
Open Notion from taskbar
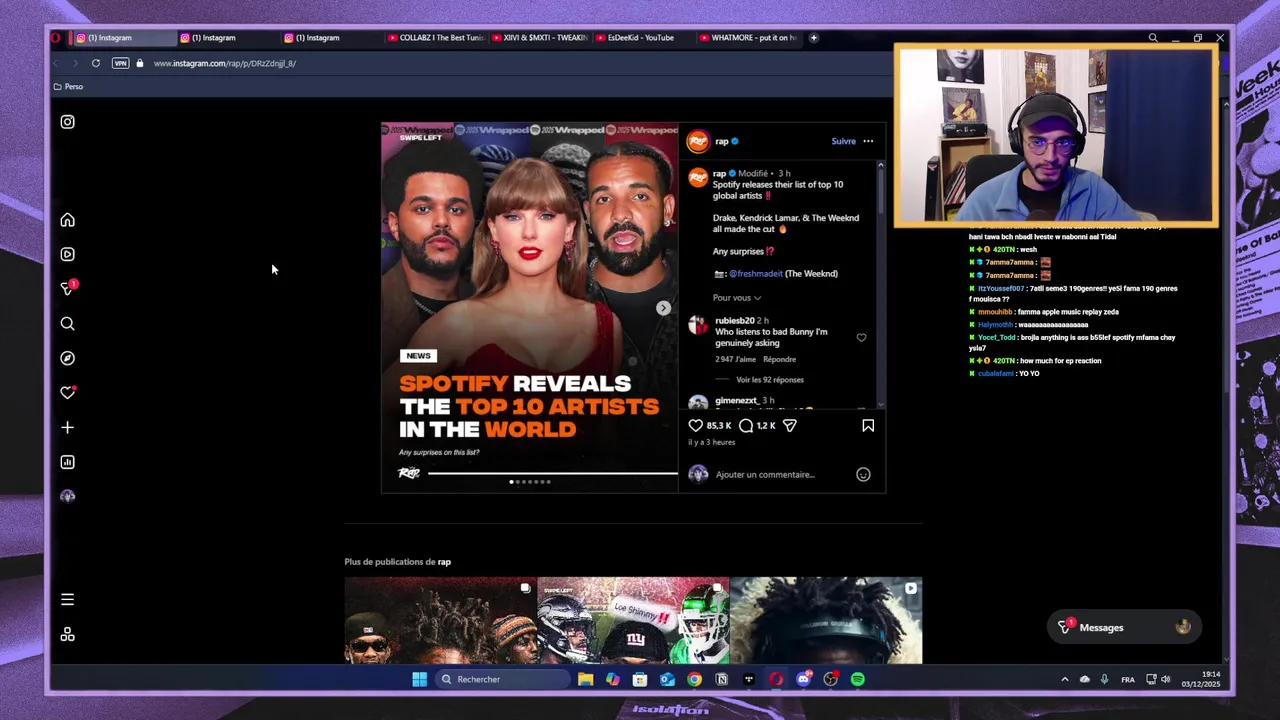click(722, 680)
